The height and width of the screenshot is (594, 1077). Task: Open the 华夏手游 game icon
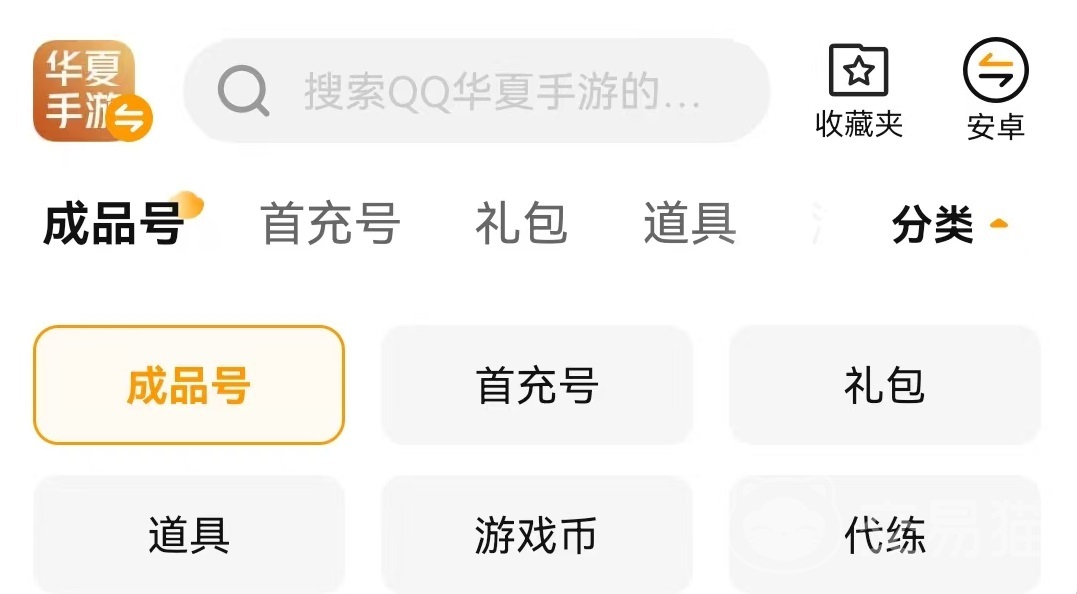[84, 90]
